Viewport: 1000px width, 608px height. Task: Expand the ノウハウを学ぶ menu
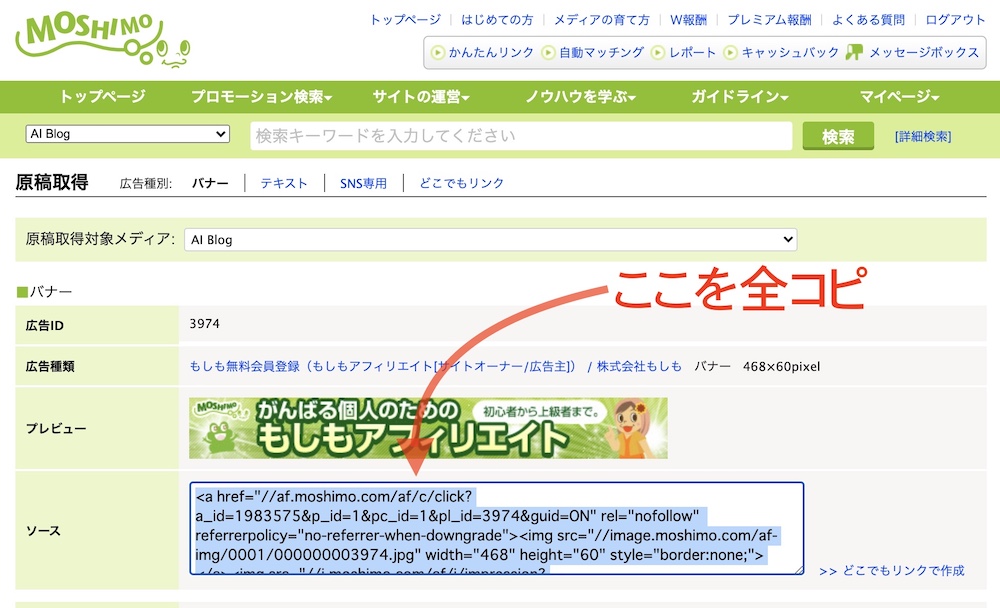pos(580,97)
